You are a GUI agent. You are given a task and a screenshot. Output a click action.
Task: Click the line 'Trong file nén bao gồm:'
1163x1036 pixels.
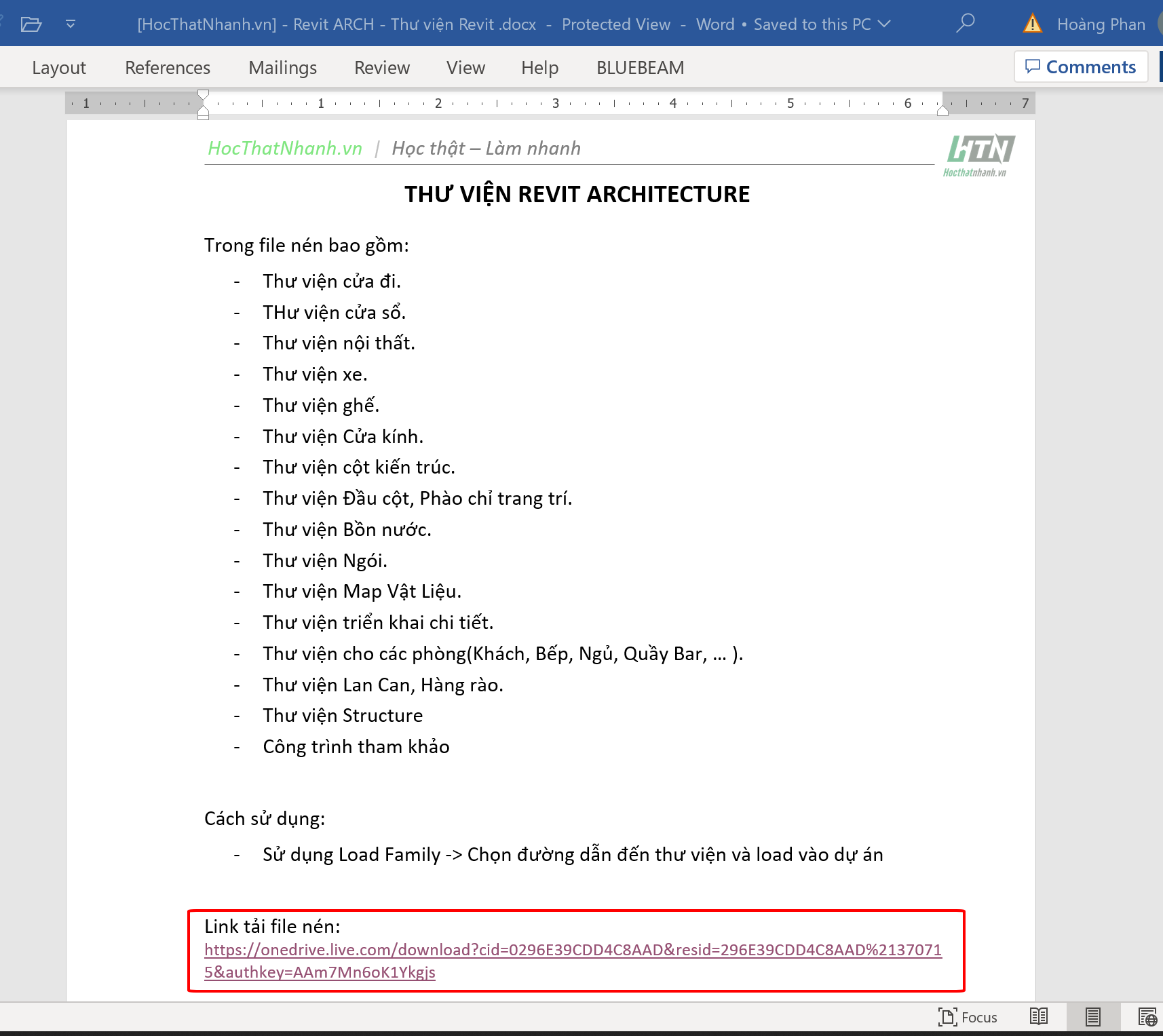[x=307, y=245]
